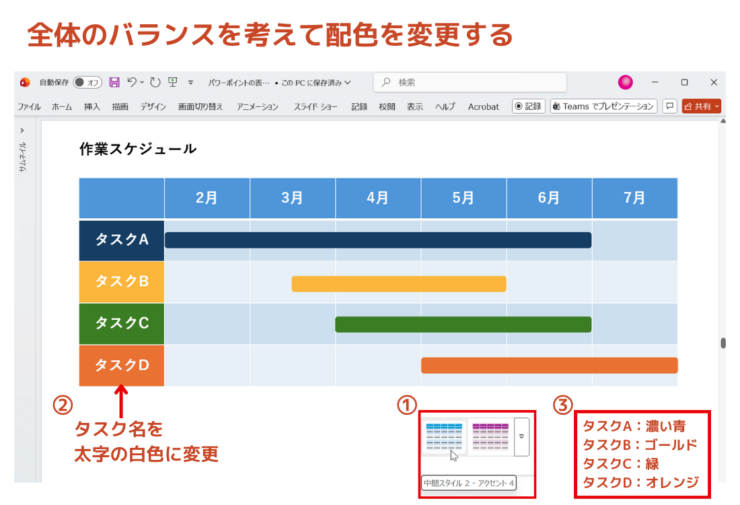Select the 作業スケジュール slide title
Viewport: 740px width, 505px height.
point(138,149)
